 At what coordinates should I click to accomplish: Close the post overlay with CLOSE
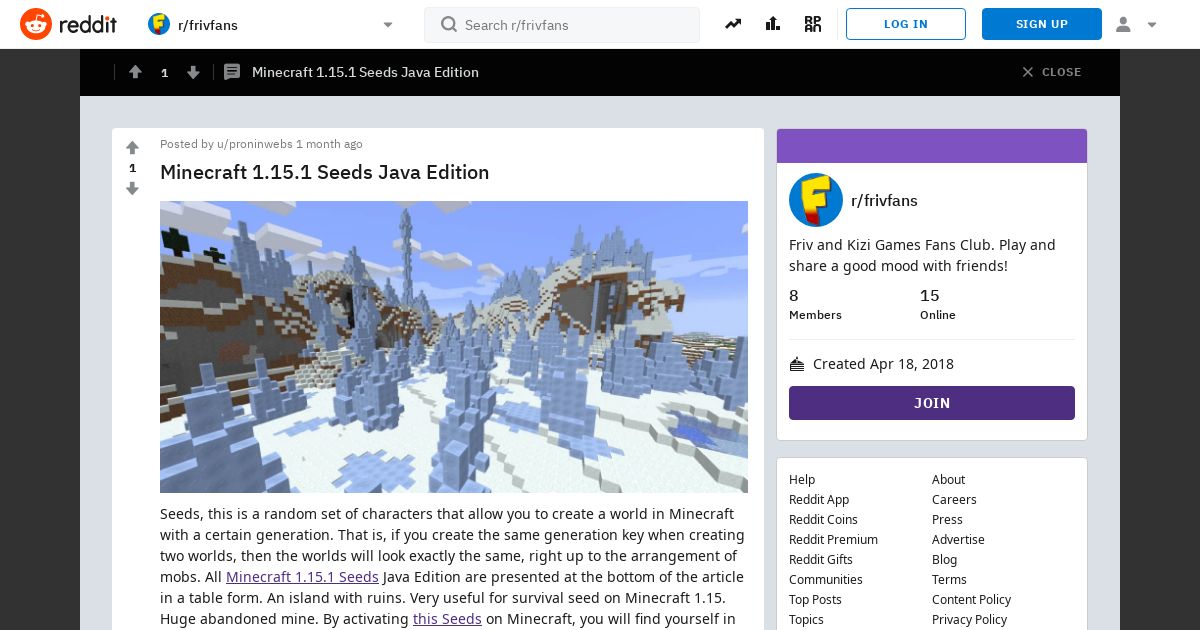tap(1051, 72)
